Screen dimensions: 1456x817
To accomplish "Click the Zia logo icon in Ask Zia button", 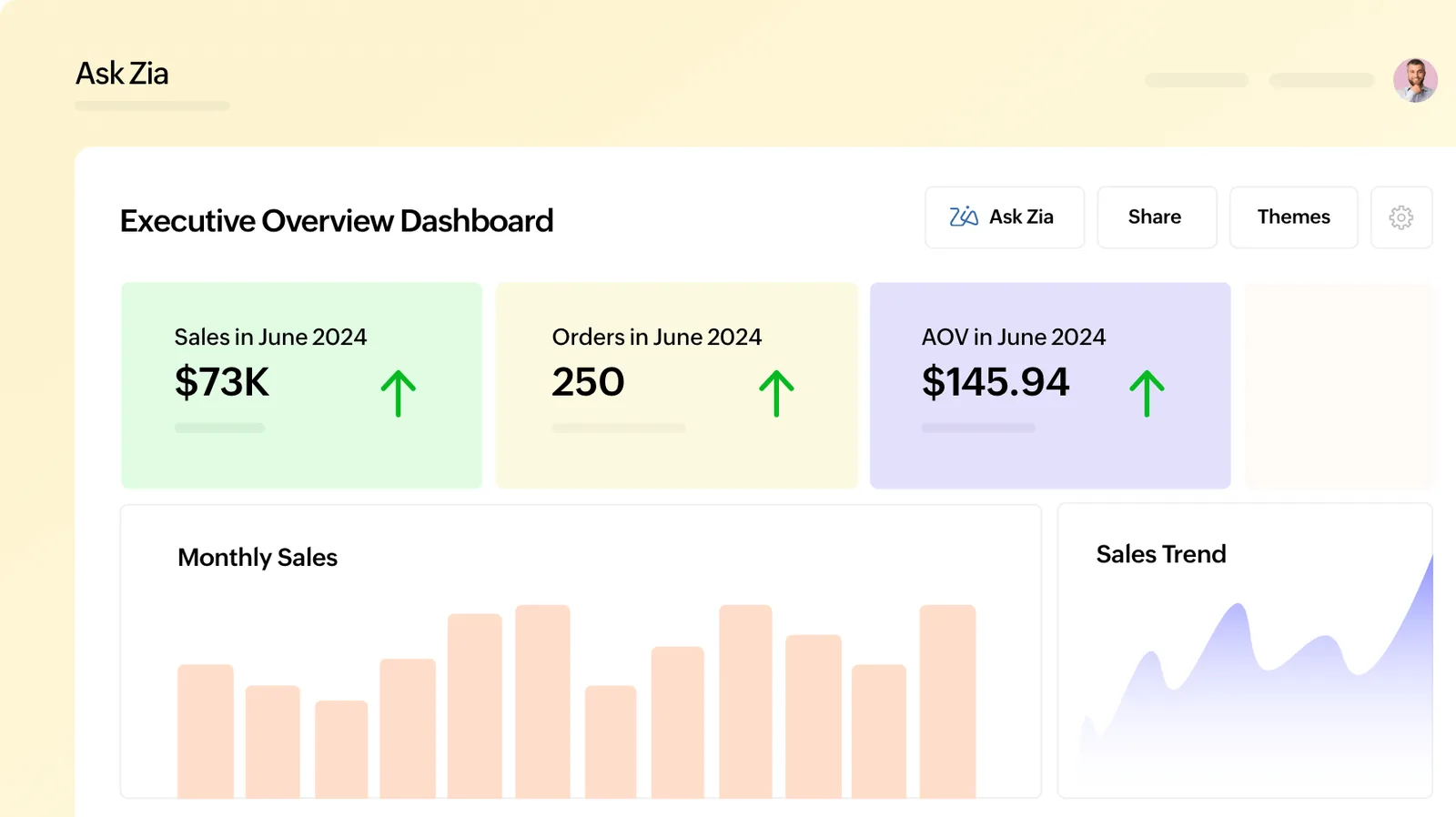I will click(964, 217).
